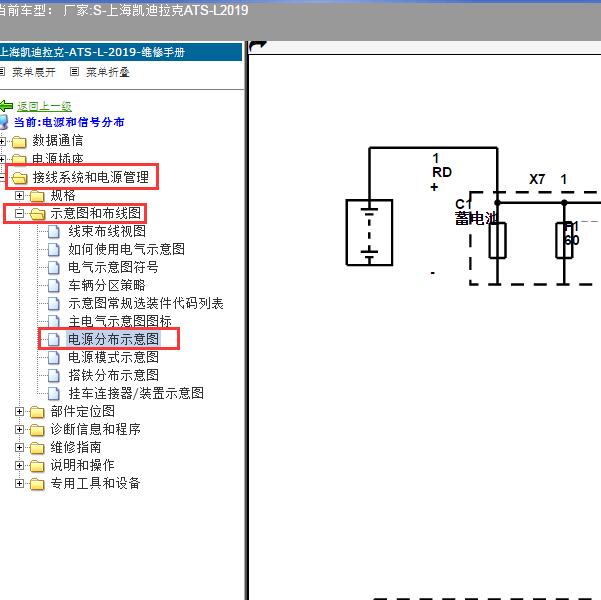
Task: Select 维修指南 folder label
Action: point(76,447)
